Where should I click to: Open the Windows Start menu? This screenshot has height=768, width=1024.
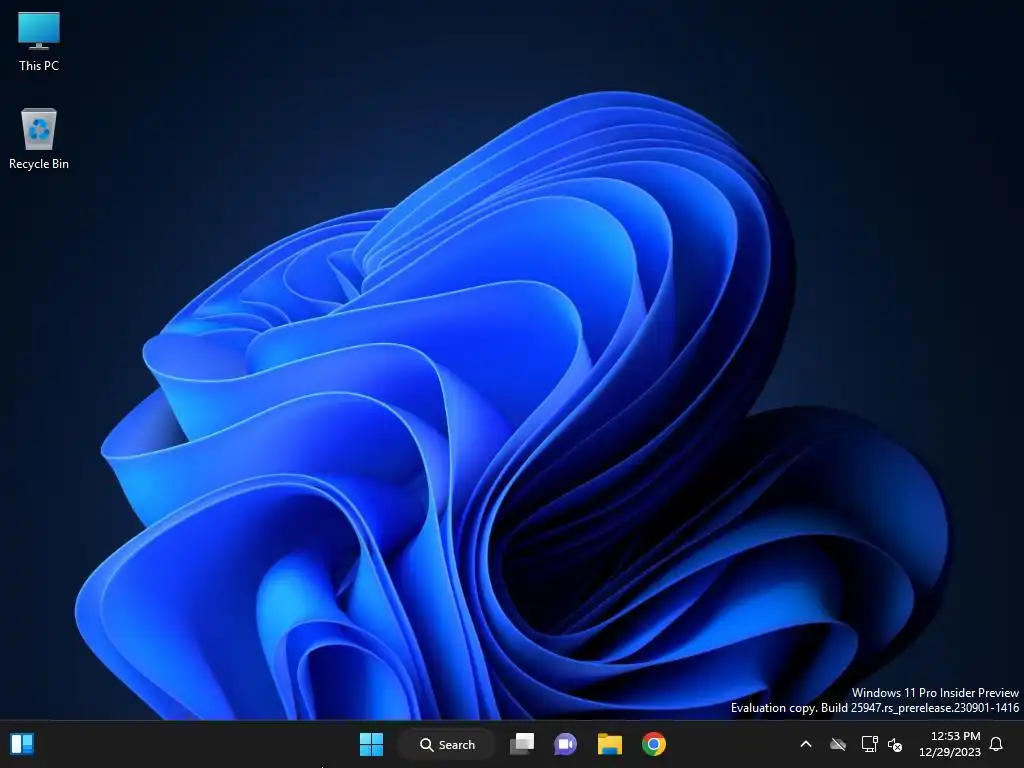tap(372, 744)
